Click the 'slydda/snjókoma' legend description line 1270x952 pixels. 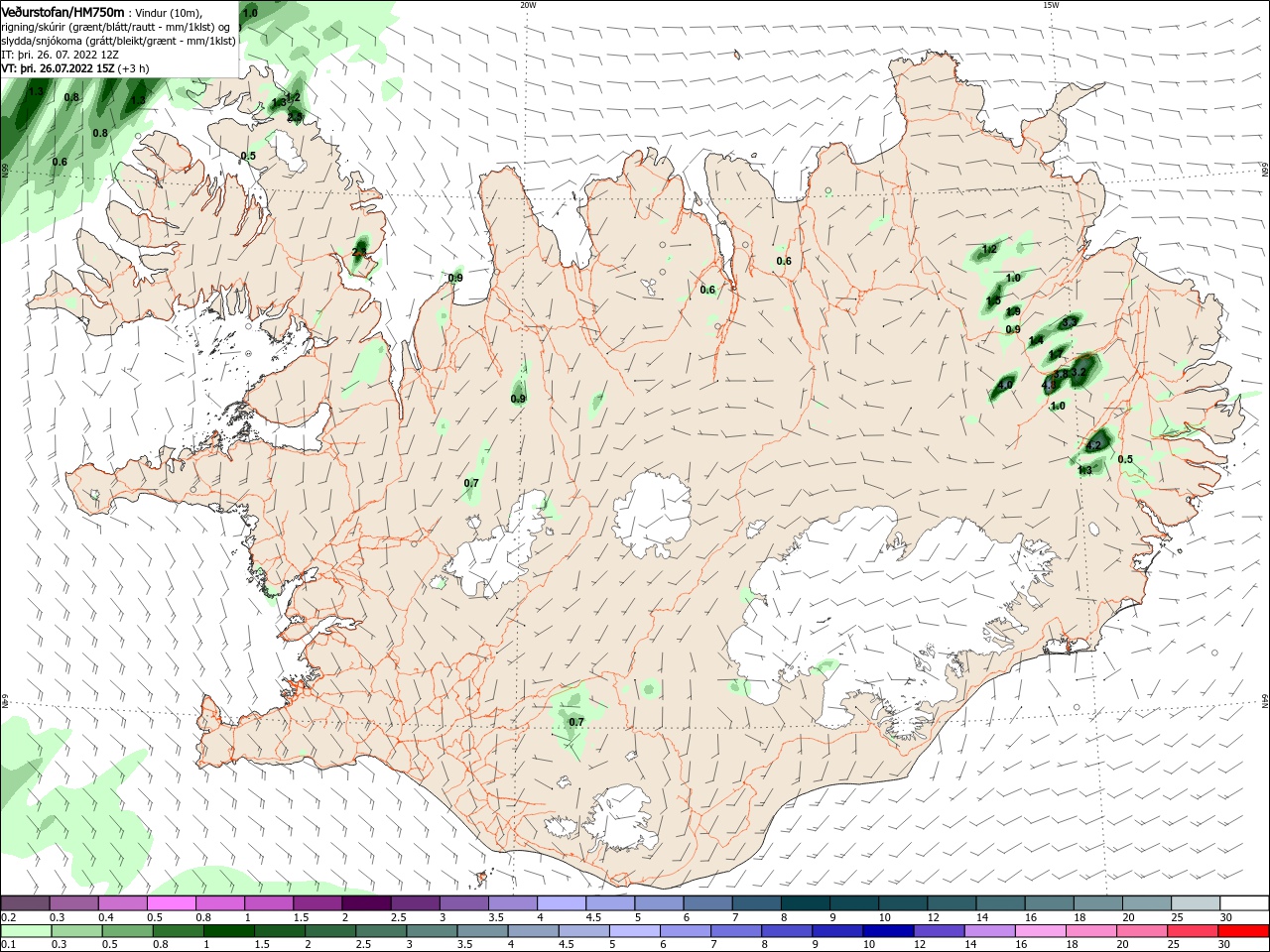tap(118, 40)
